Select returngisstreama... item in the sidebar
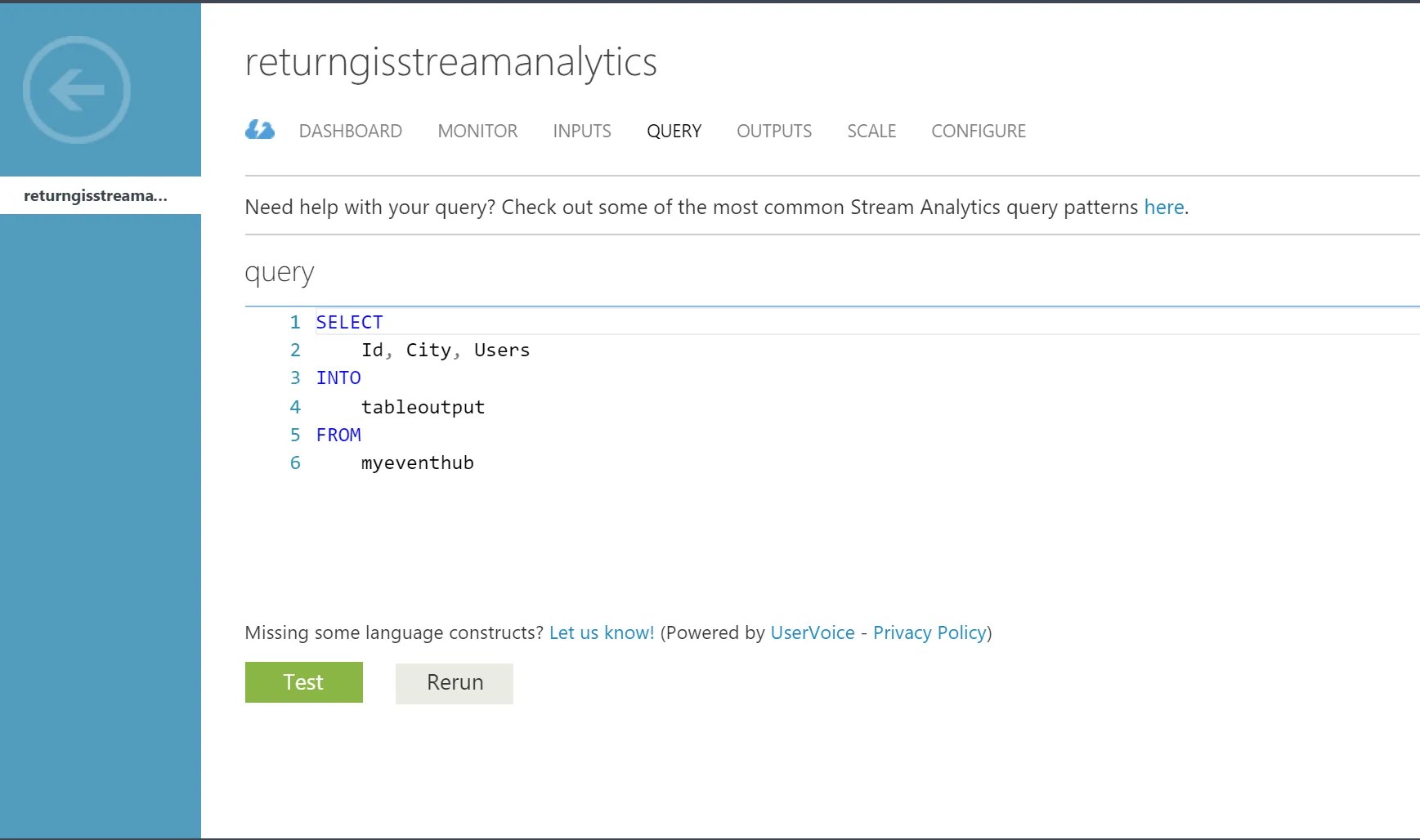1420x840 pixels. coord(101,195)
